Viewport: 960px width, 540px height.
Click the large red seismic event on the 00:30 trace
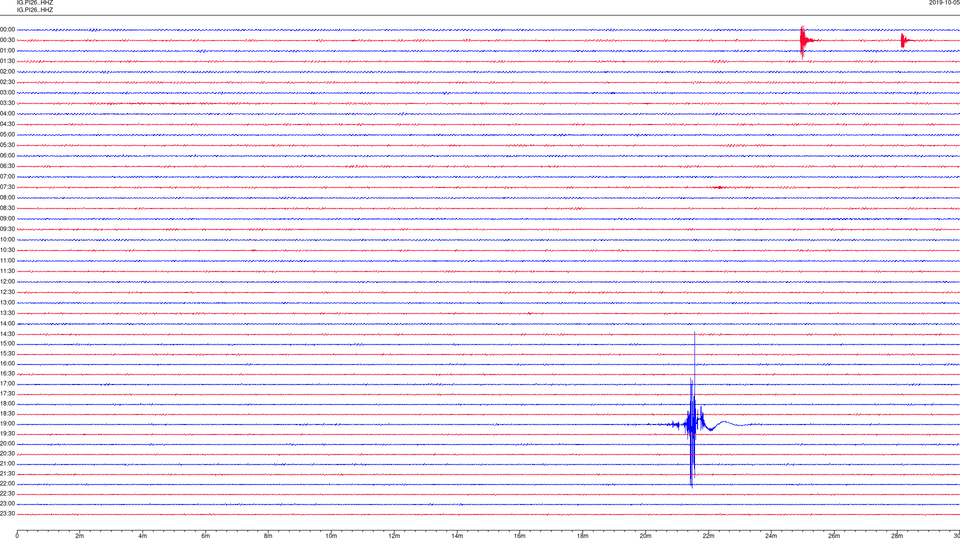804,42
